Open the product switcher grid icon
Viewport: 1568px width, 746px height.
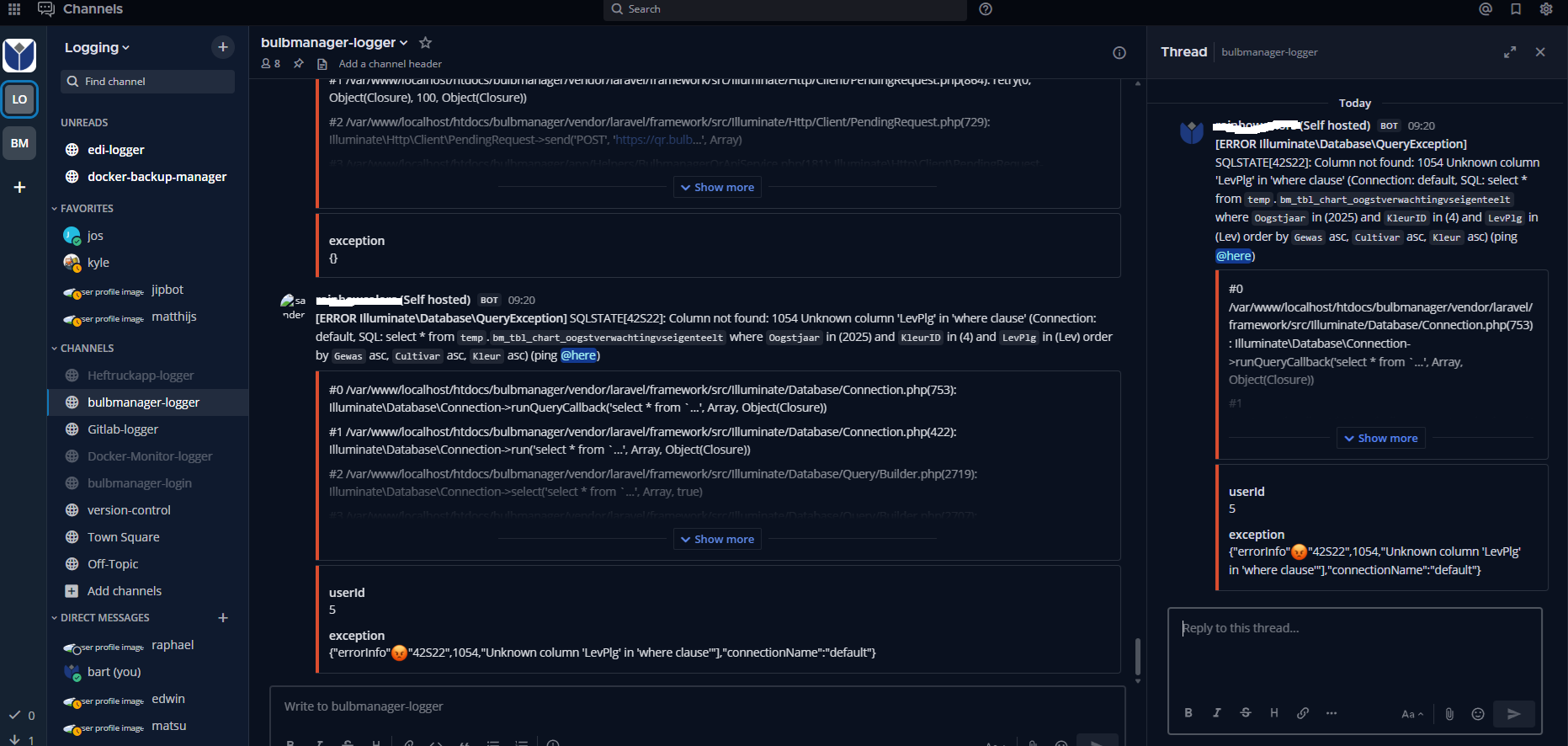point(14,9)
